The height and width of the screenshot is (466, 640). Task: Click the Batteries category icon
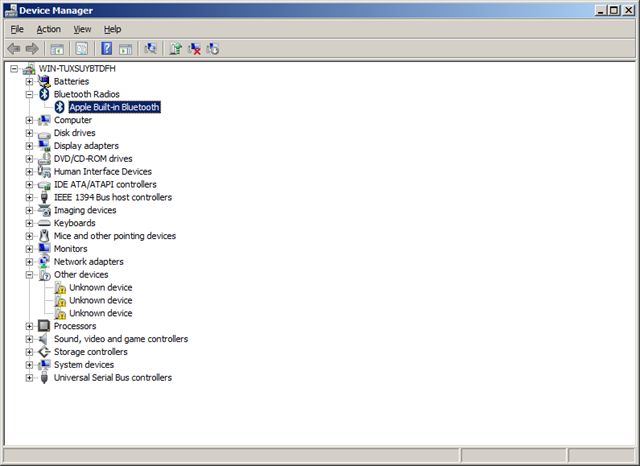pos(44,81)
